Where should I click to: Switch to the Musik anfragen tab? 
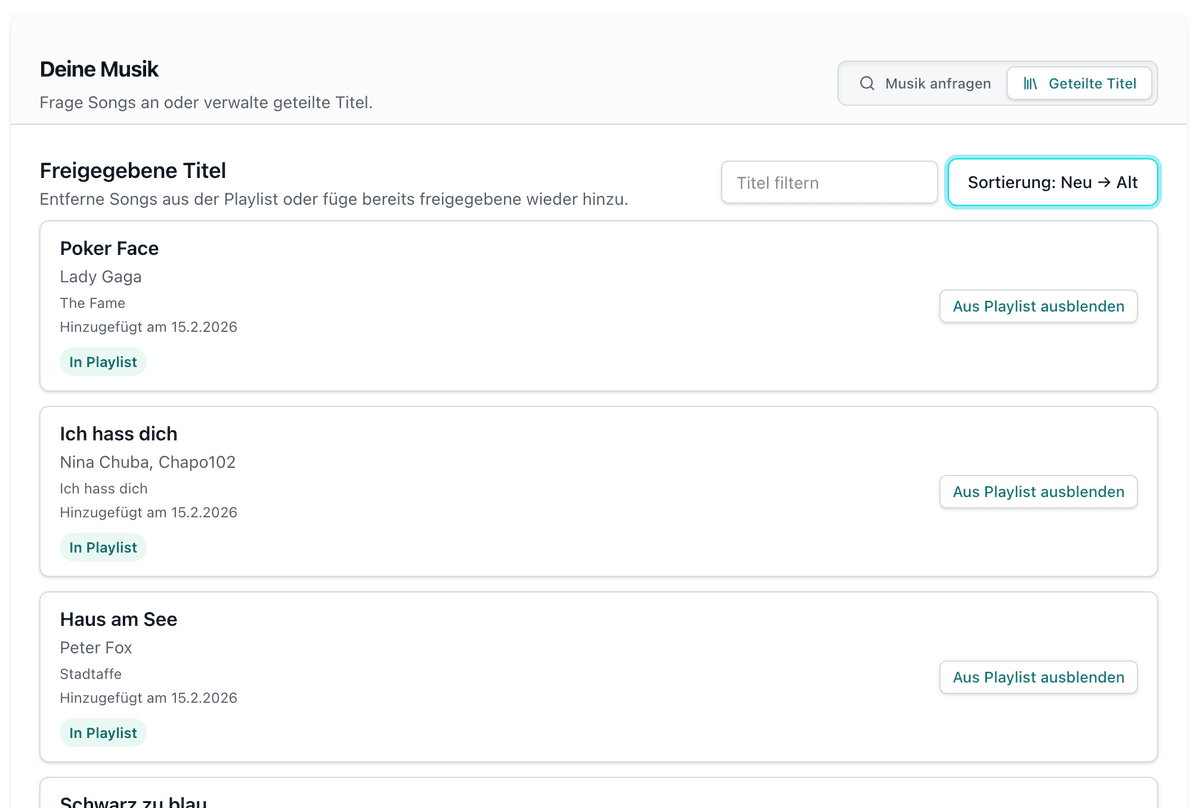(923, 83)
